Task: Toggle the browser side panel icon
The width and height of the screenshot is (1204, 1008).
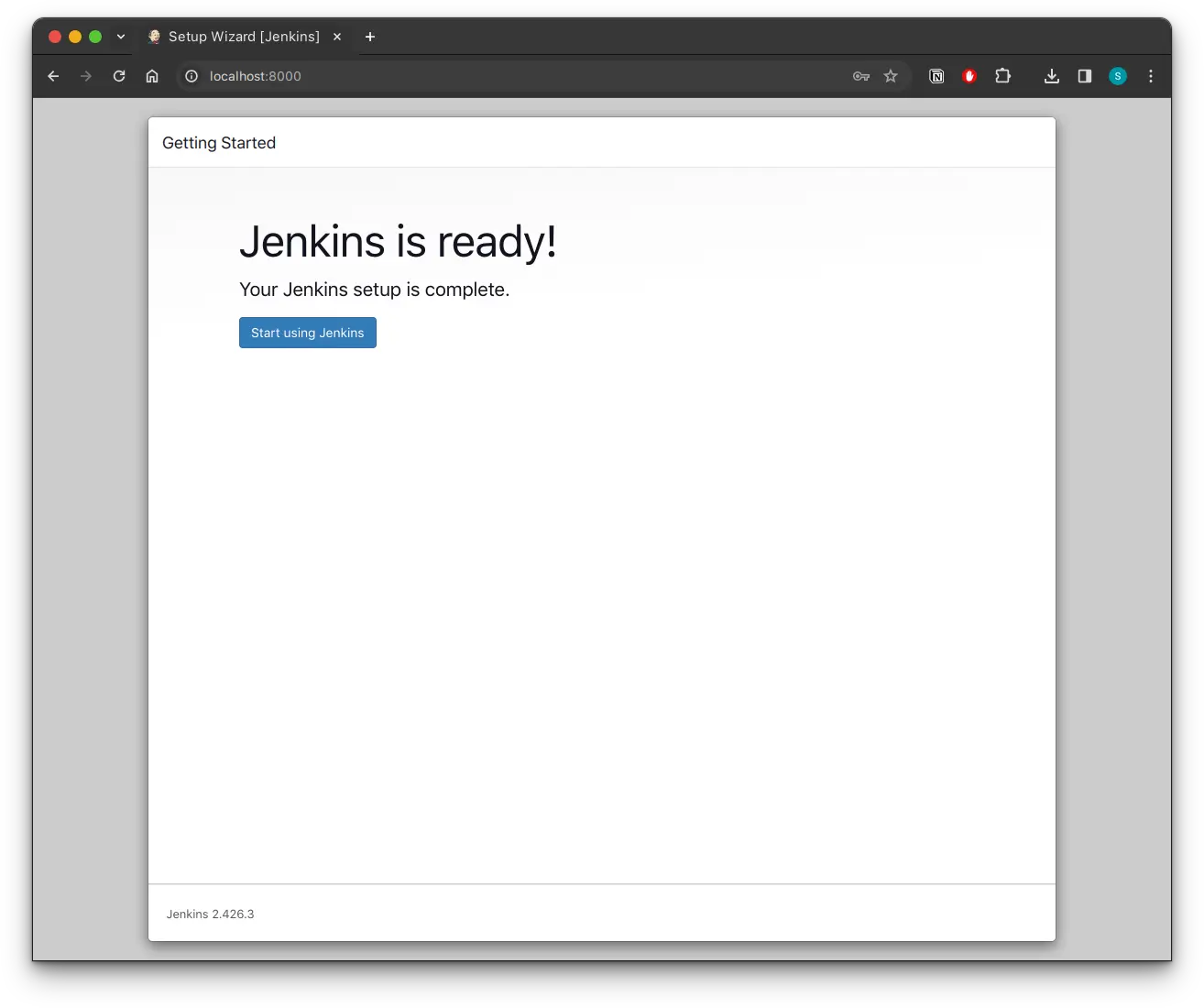Action: (1085, 76)
